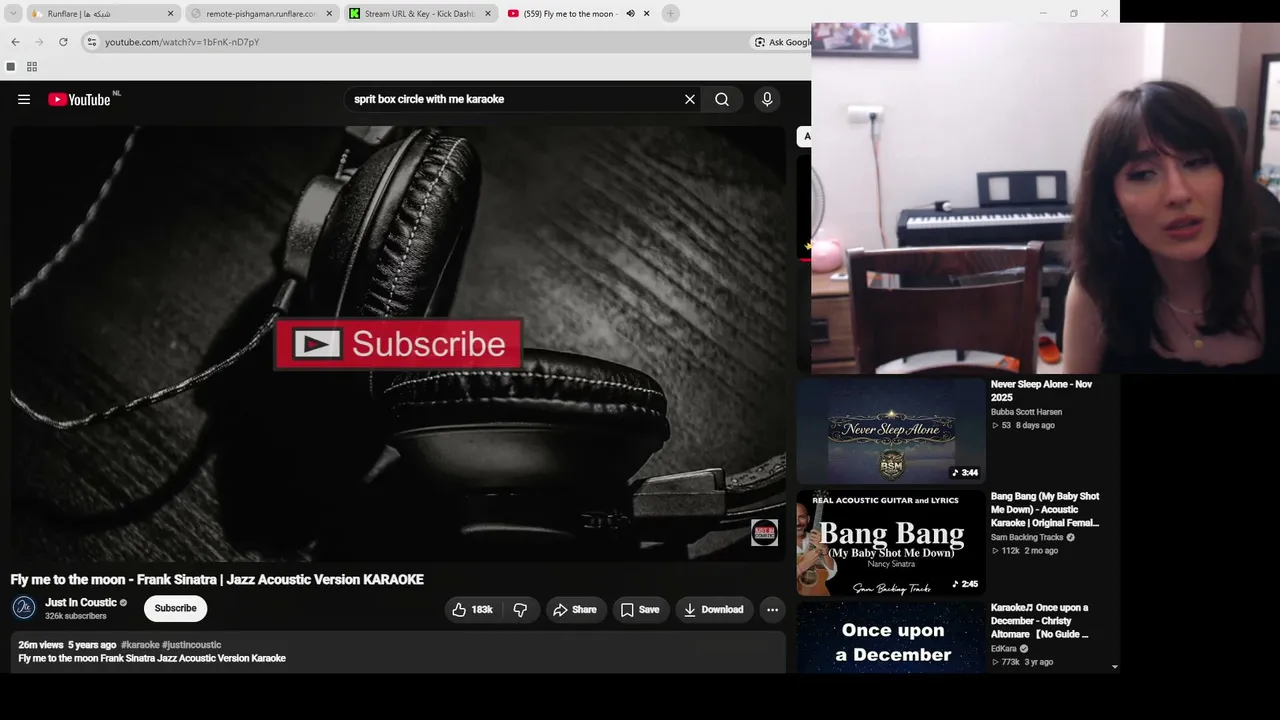Go to the YouTube home logo

[x=79, y=99]
